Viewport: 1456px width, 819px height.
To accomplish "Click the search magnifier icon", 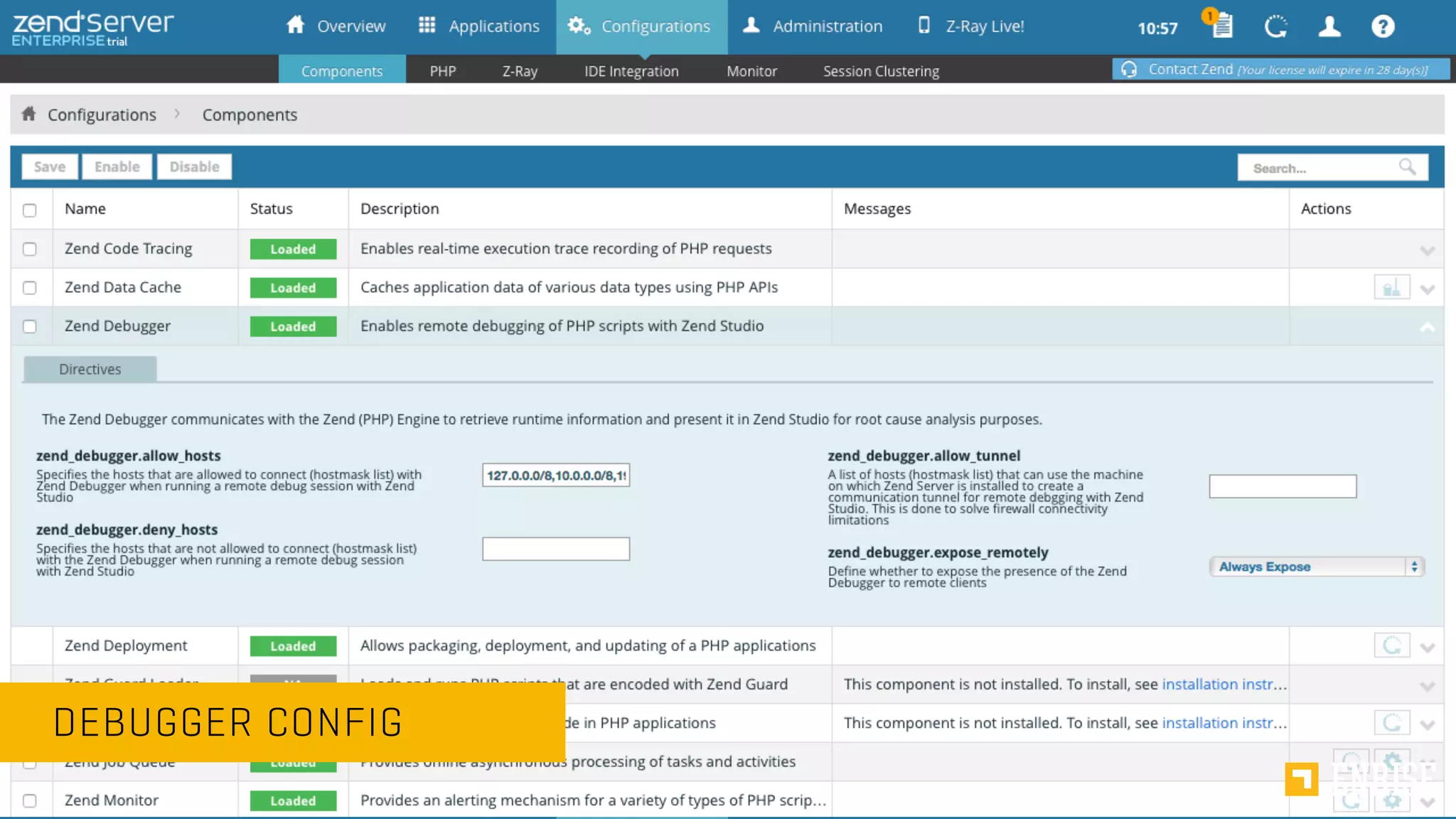I will click(x=1407, y=167).
